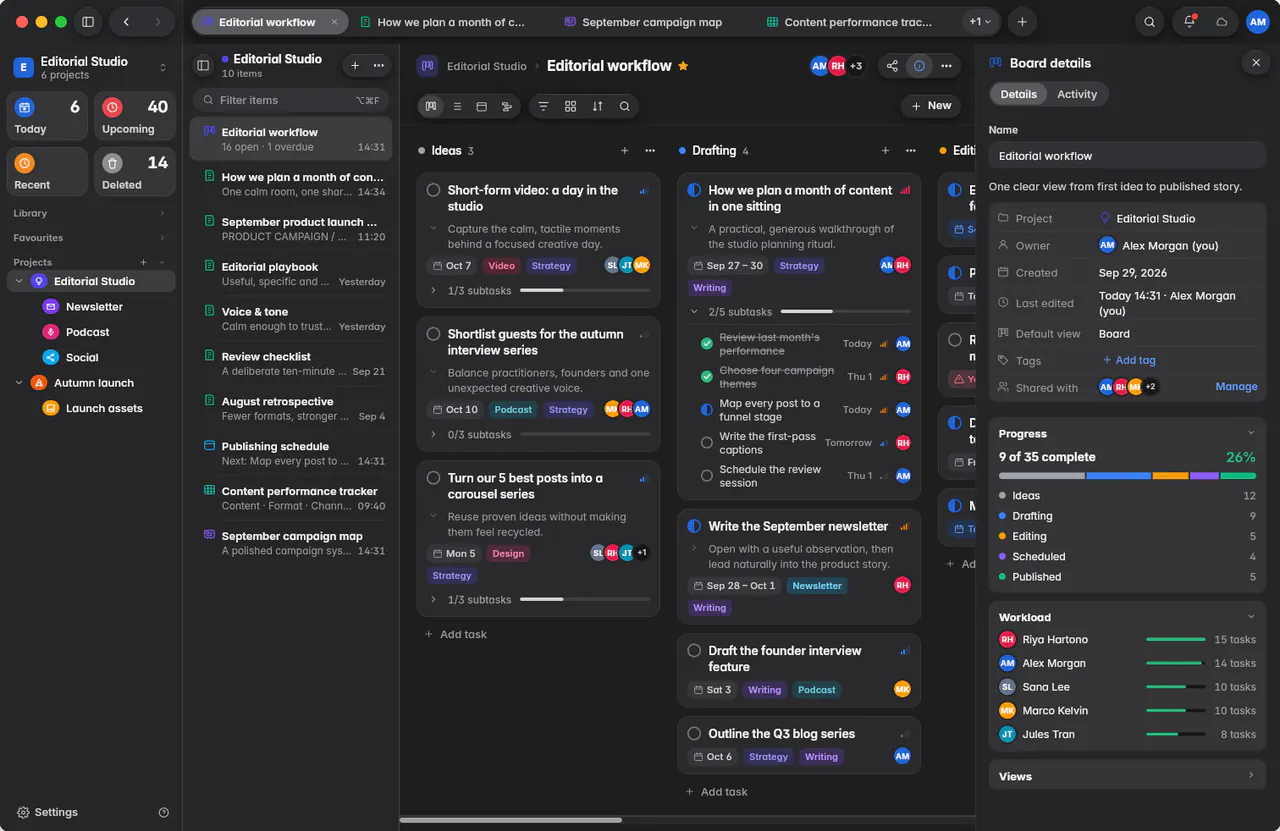Open the help icon at sidebar bottom

click(164, 813)
